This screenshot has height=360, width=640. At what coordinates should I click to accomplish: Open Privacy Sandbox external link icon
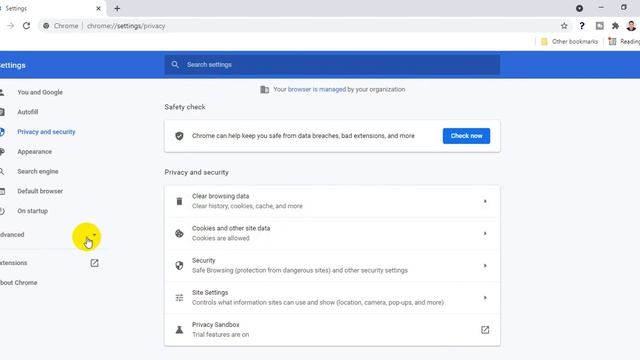pos(485,330)
